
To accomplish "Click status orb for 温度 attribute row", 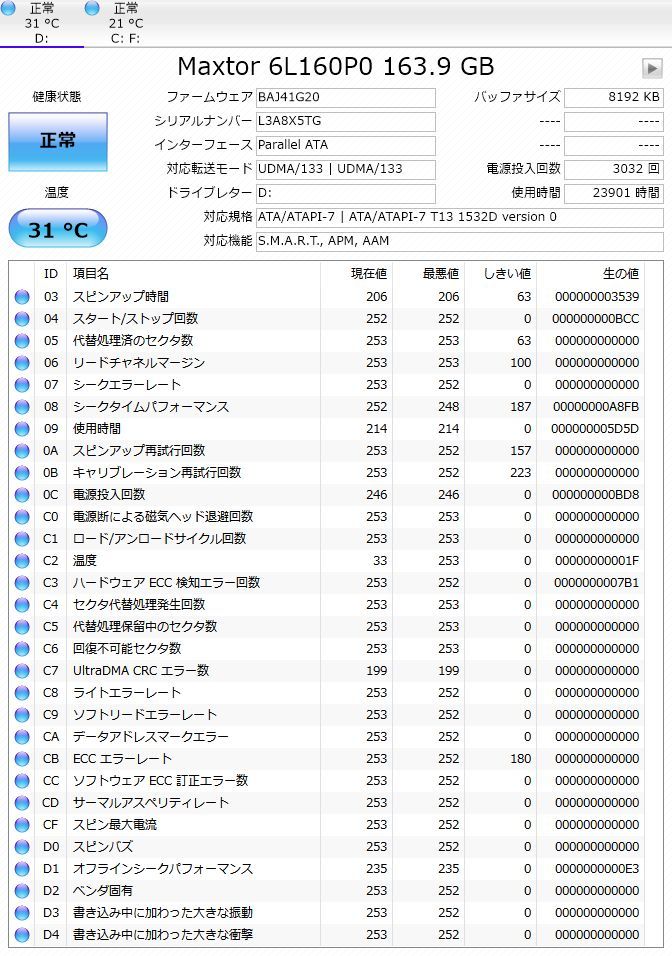I will [22, 561].
